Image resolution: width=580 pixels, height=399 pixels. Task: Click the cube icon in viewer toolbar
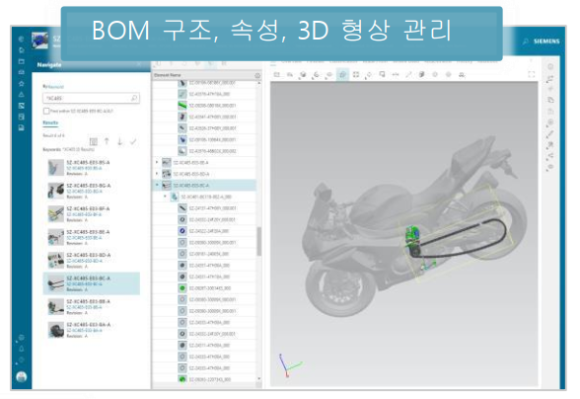click(x=303, y=75)
